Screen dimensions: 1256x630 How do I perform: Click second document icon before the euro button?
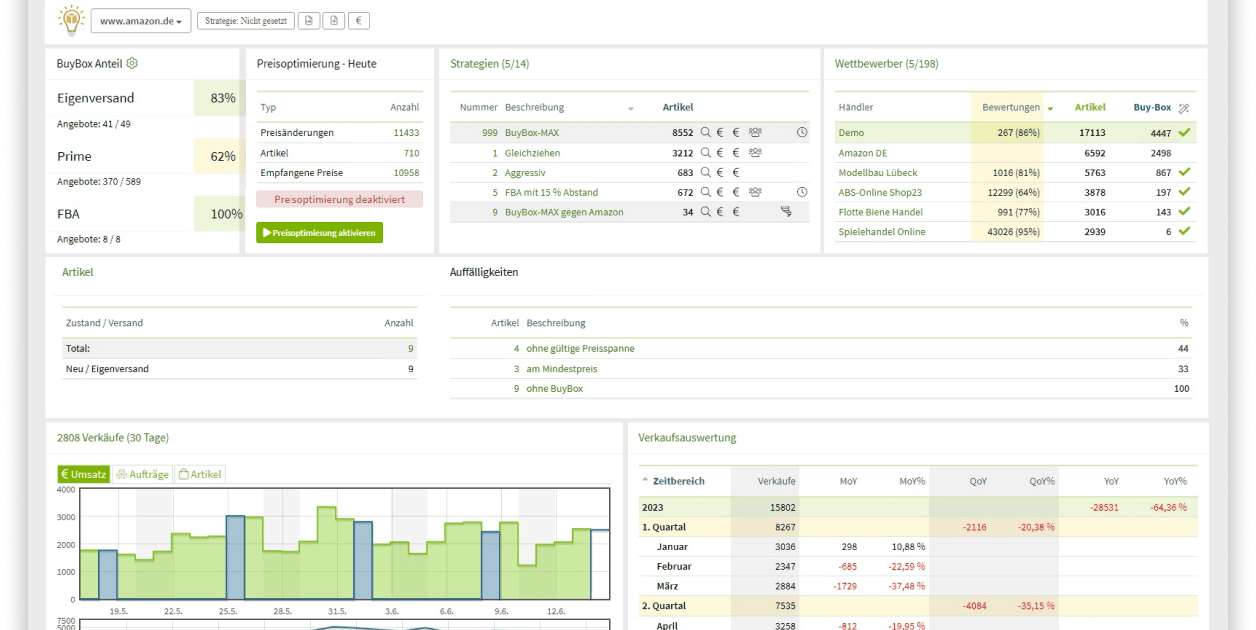point(334,21)
